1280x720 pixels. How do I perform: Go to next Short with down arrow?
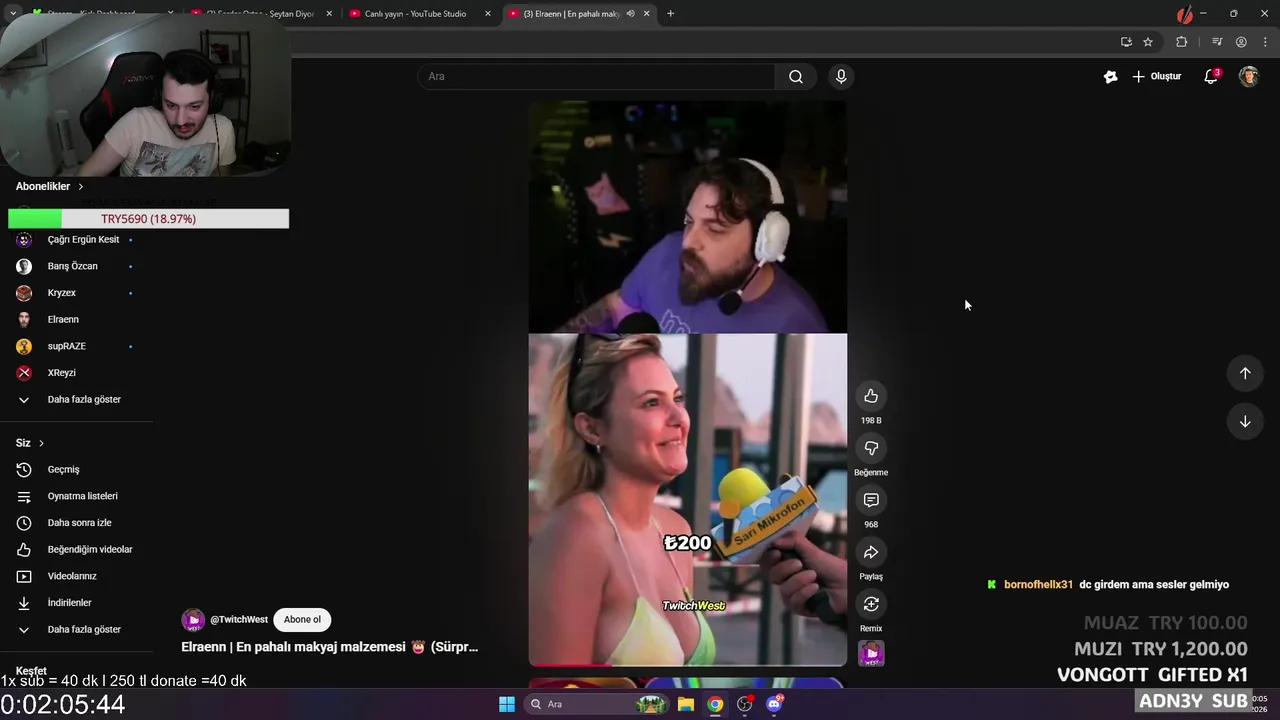point(1245,421)
